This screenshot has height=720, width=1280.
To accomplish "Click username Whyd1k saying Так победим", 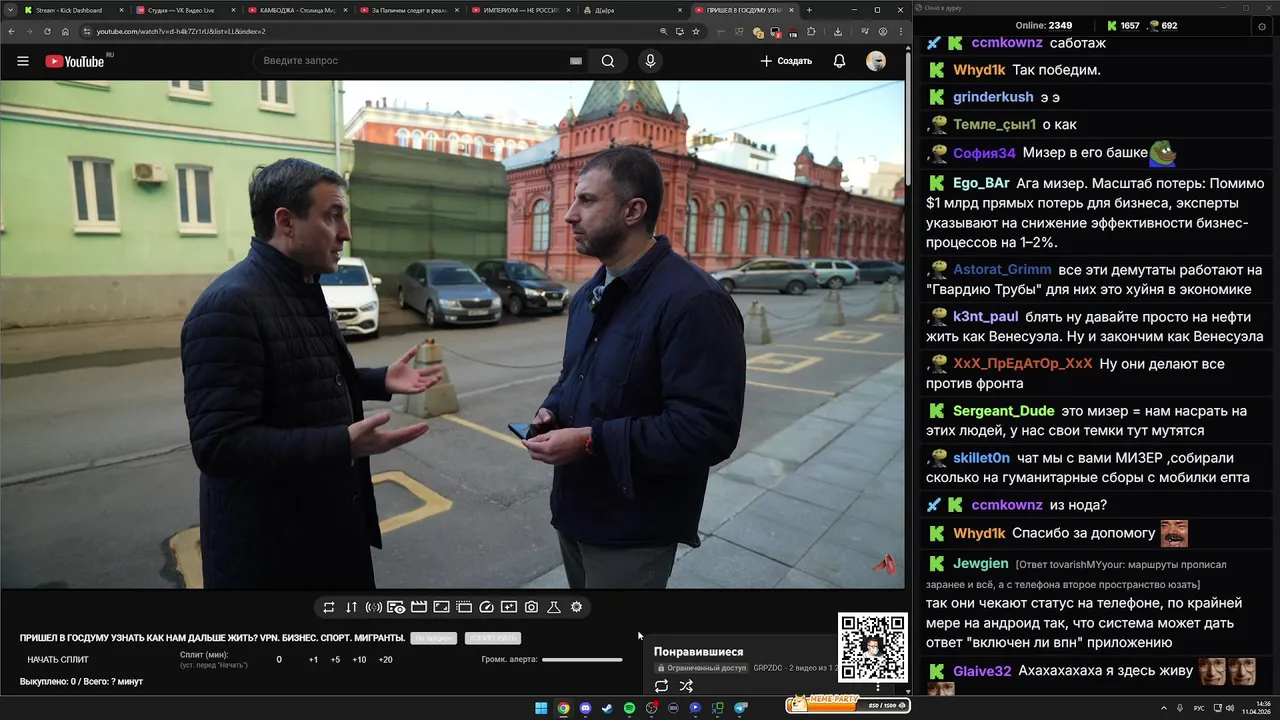I will click(979, 70).
